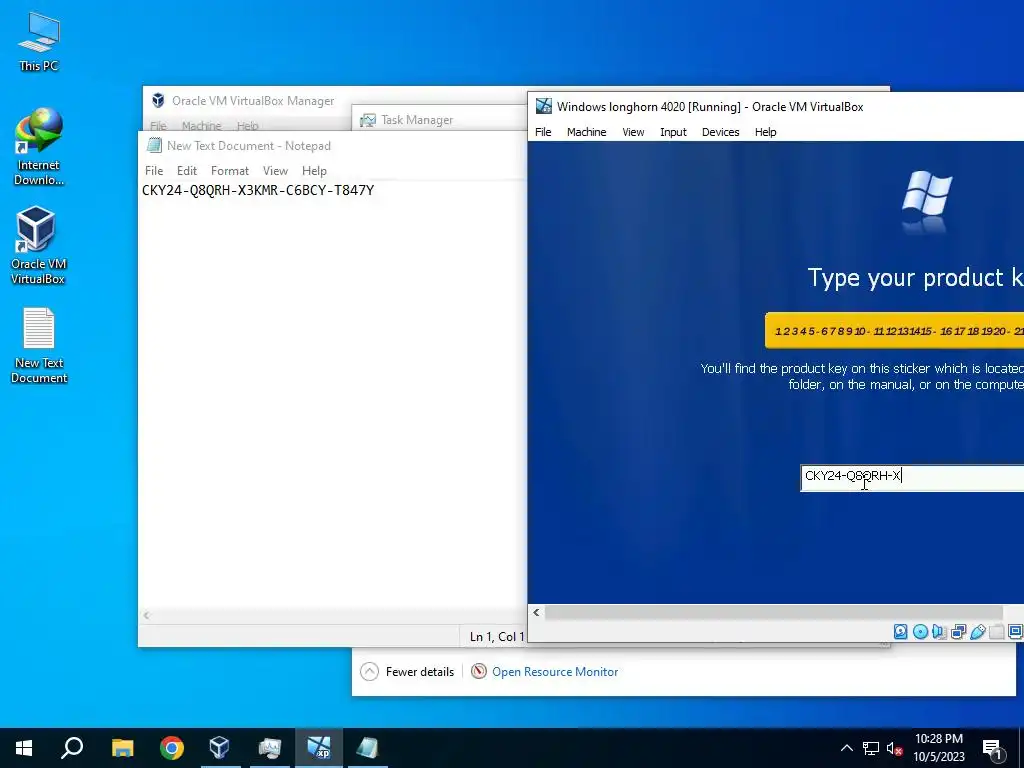Click the VirtualBox VM window title icon
1024x768 pixels.
[x=543, y=106]
